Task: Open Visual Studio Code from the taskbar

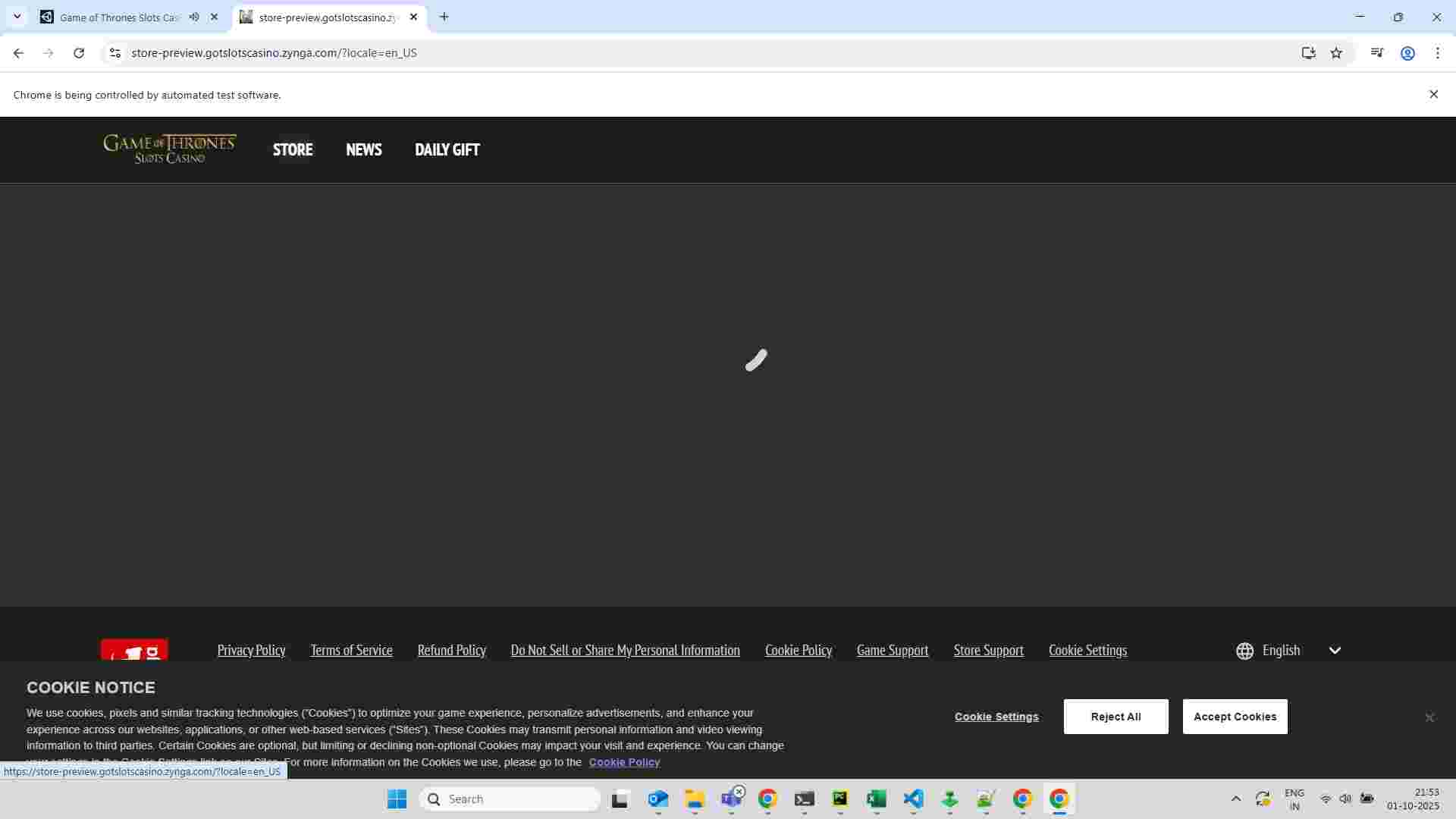Action: [x=913, y=799]
